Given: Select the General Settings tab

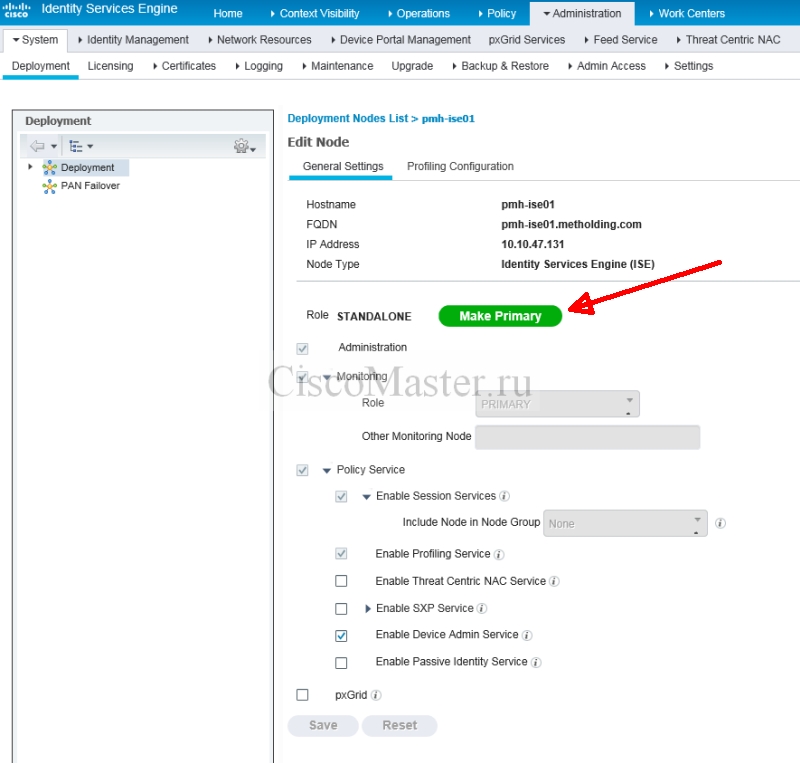Looking at the screenshot, I should tap(343, 166).
